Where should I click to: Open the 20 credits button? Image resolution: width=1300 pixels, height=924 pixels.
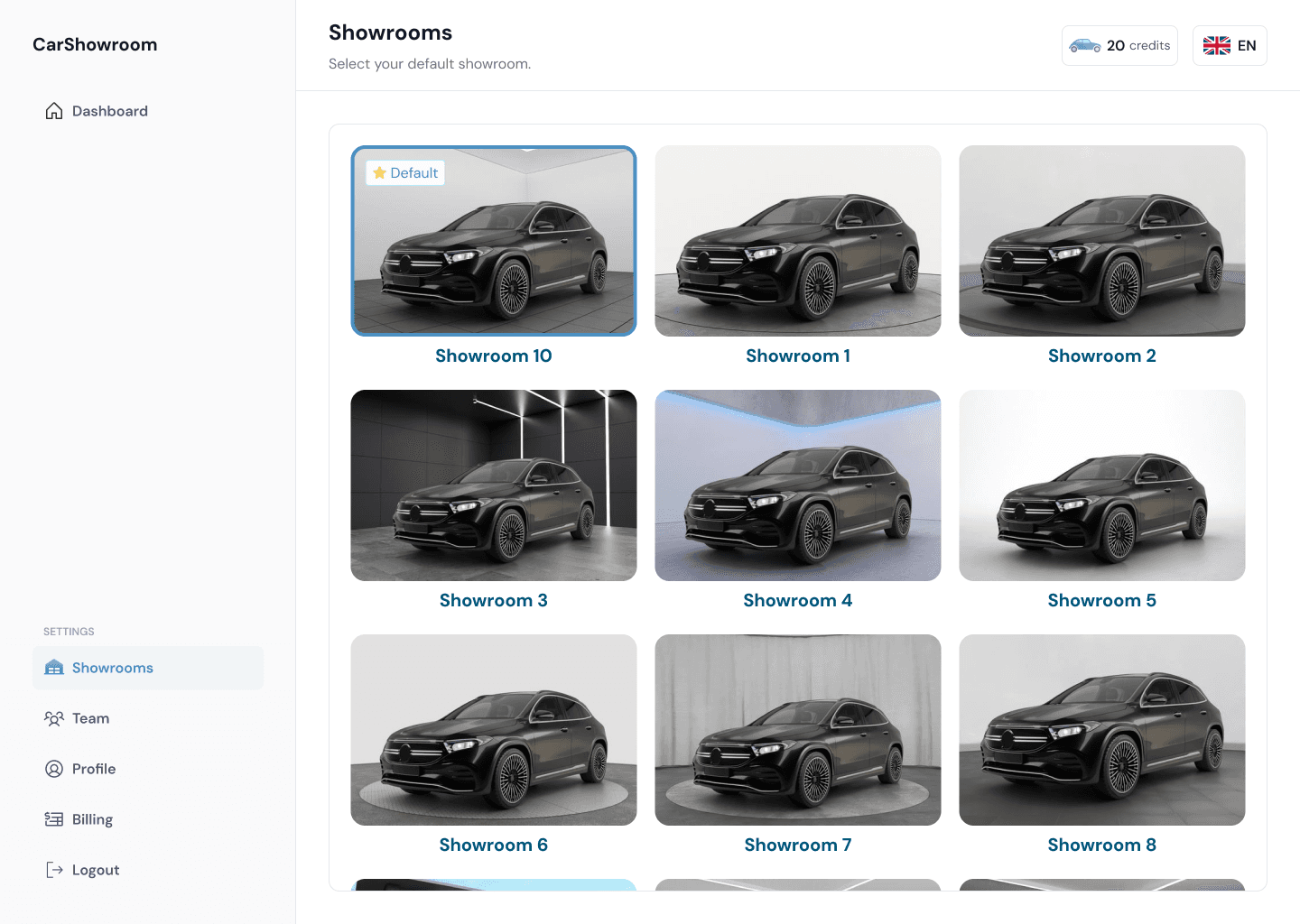[x=1119, y=45]
